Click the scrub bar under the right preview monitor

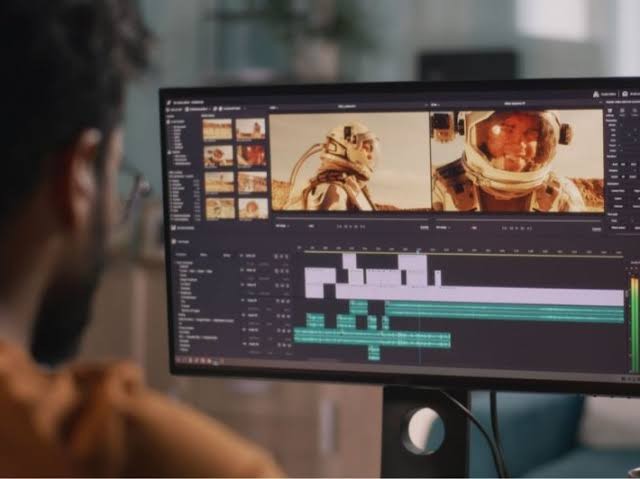pos(518,221)
